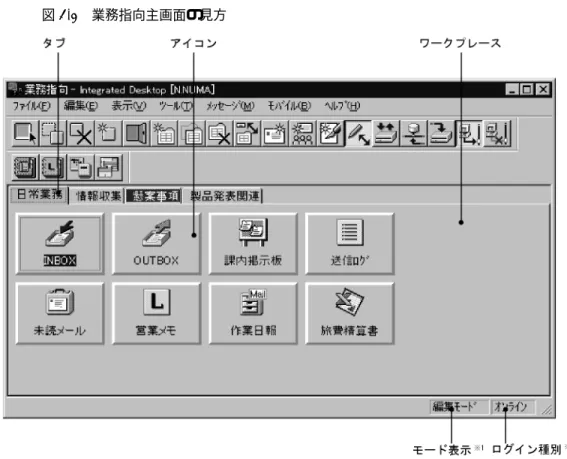Image resolution: width=567 pixels, height=459 pixels.
Task: Open the ツール(T) menu
Action: [x=176, y=106]
